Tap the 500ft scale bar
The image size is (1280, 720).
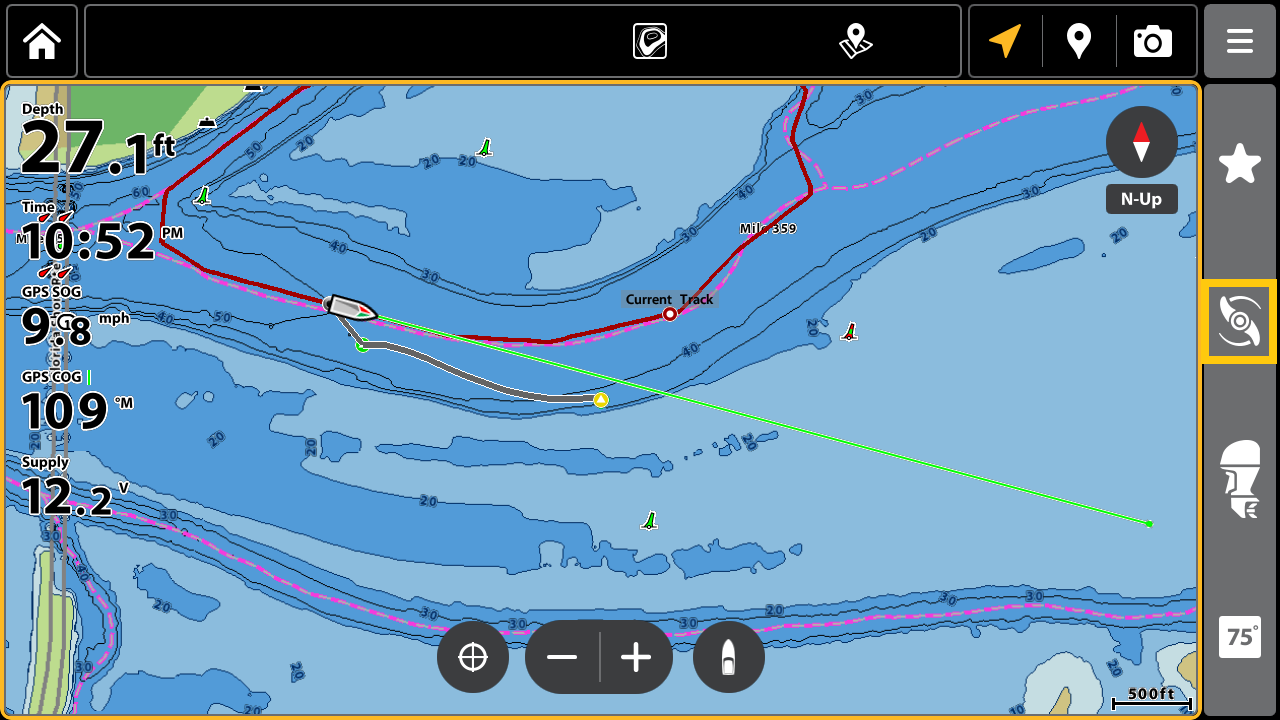click(1151, 698)
